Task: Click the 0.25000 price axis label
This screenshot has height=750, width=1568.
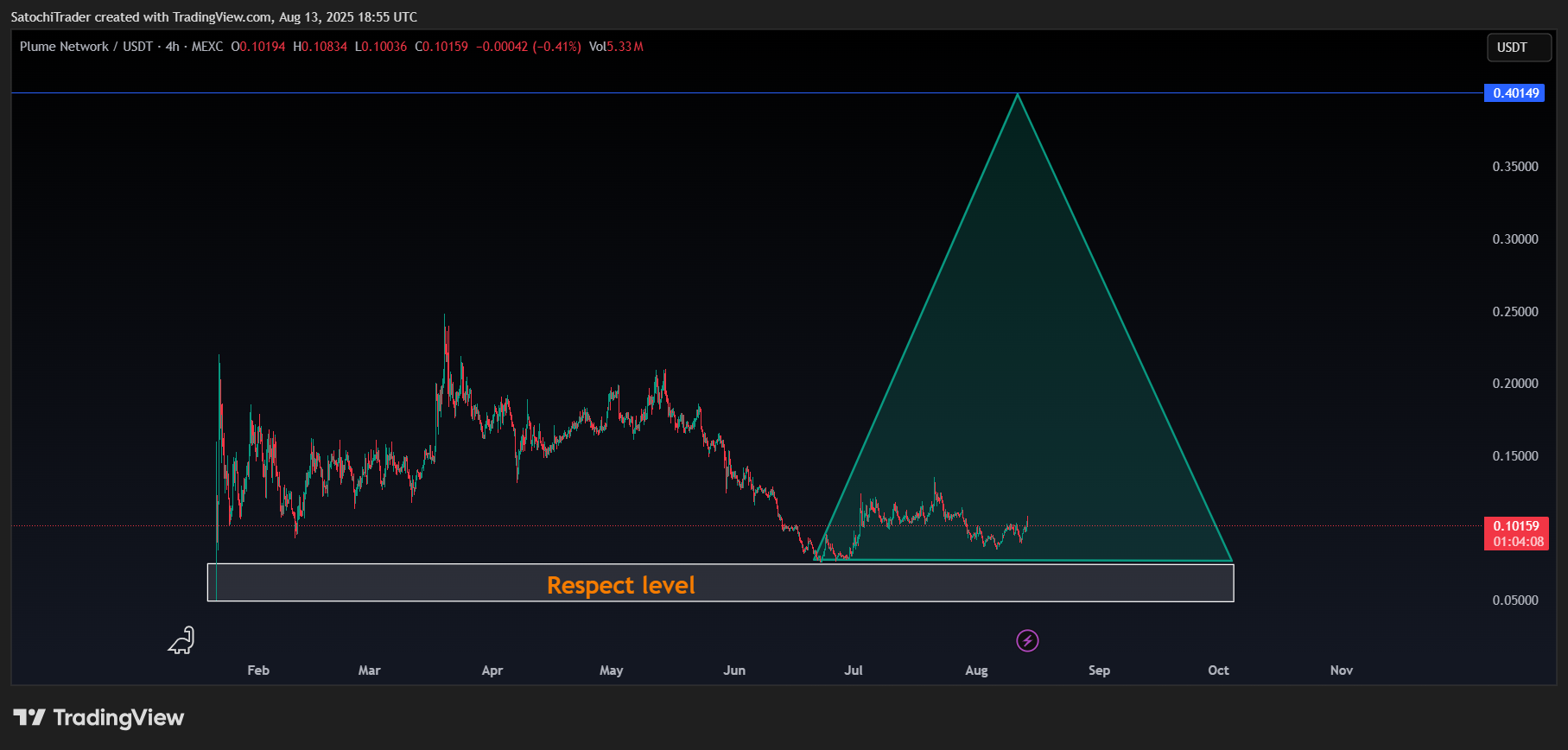Action: (1515, 312)
